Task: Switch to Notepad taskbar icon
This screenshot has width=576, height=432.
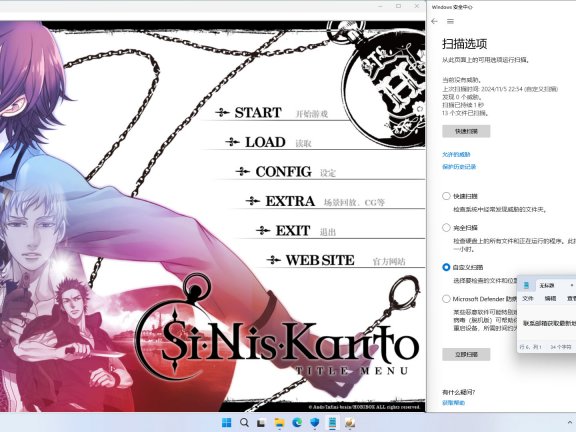Action: click(332, 422)
